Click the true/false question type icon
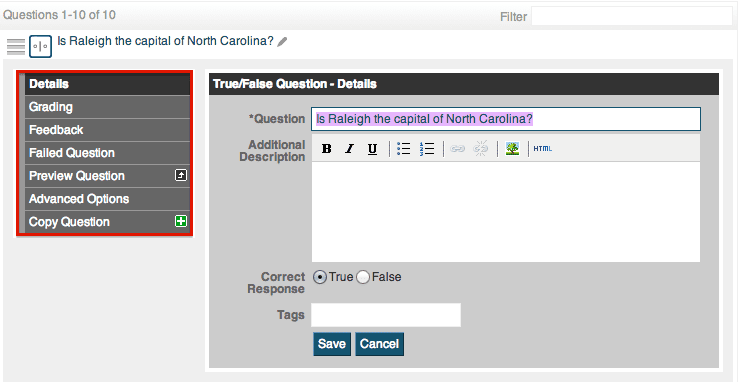The width and height of the screenshot is (743, 382). [40, 46]
